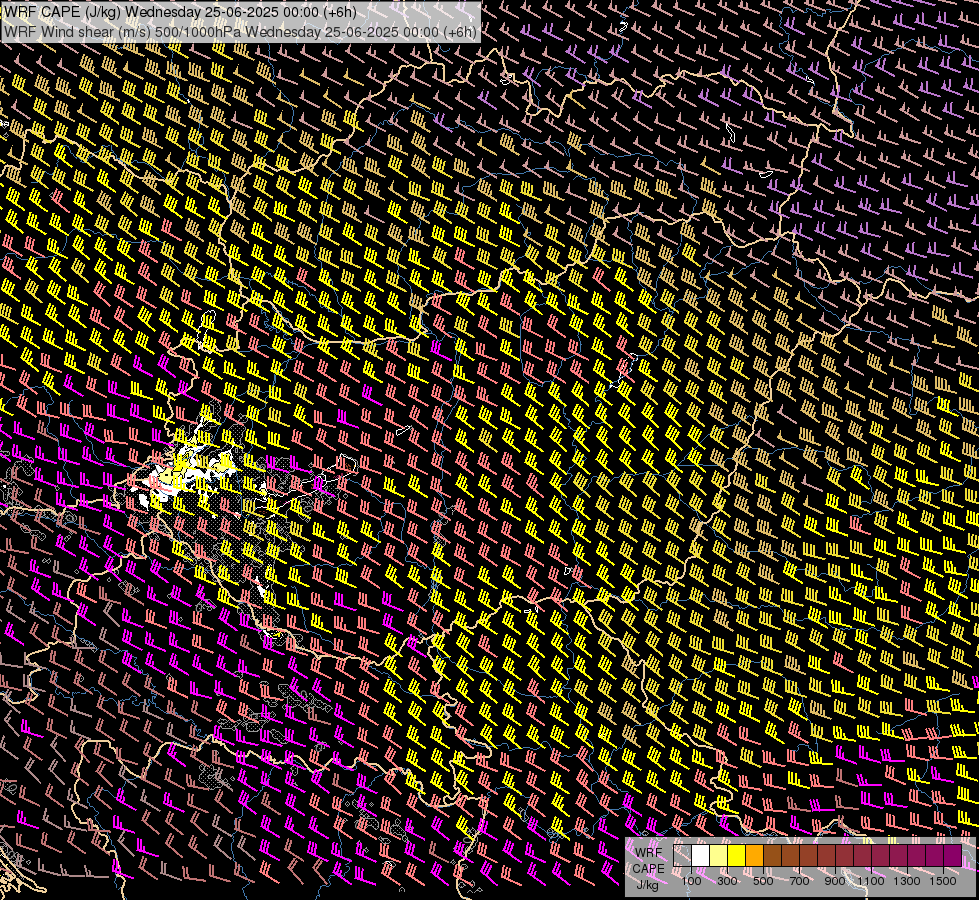979x900 pixels.
Task: Click the 1300 label on legend
Action: click(x=907, y=881)
